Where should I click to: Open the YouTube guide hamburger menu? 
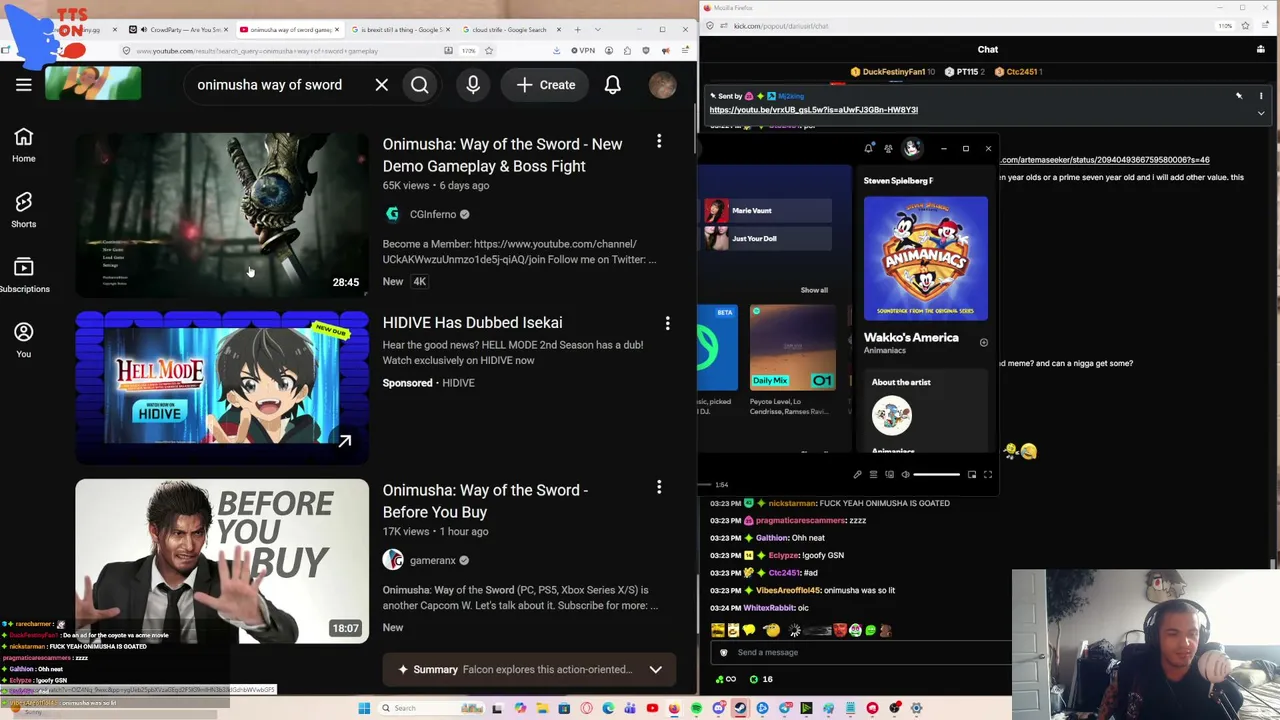pyautogui.click(x=24, y=85)
